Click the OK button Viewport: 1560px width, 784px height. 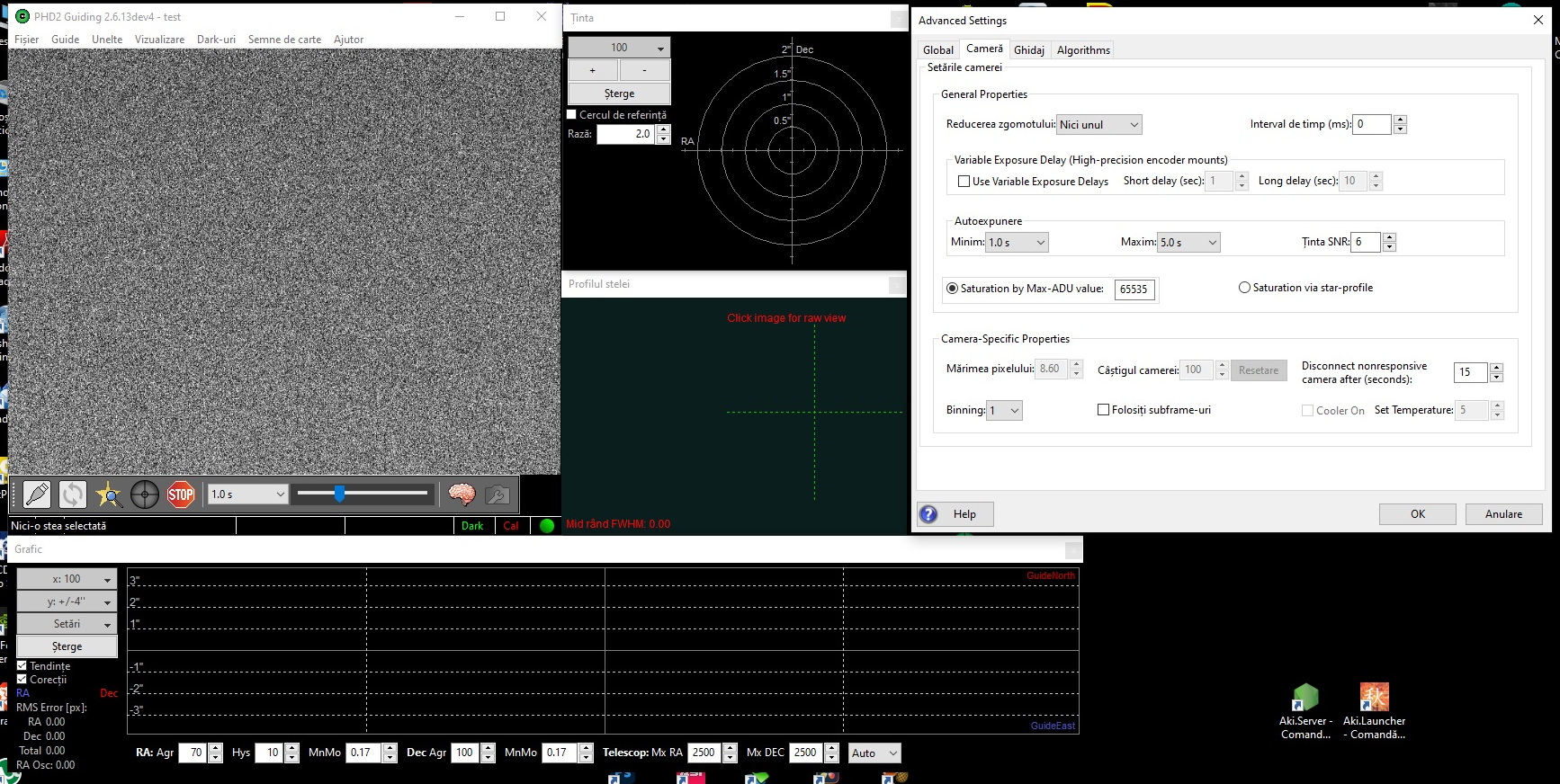tap(1417, 514)
